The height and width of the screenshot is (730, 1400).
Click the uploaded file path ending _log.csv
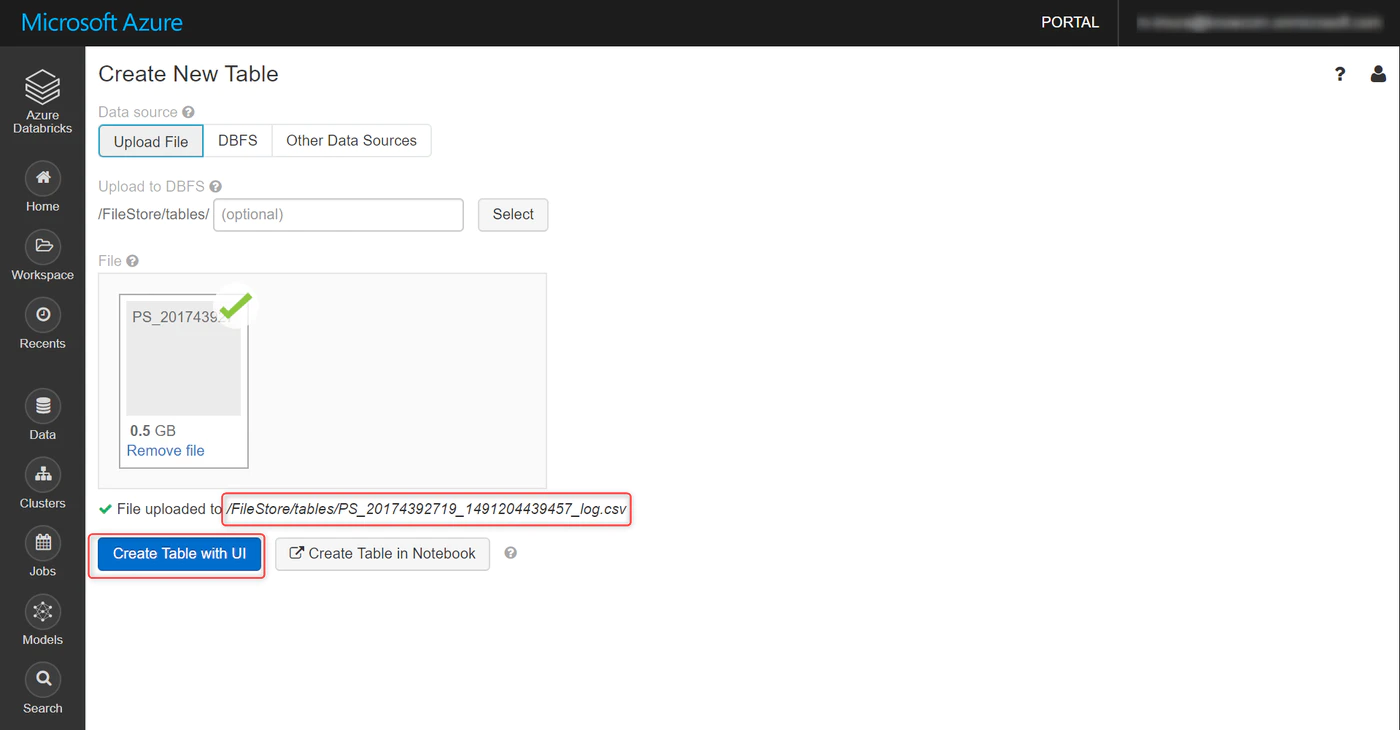point(427,510)
